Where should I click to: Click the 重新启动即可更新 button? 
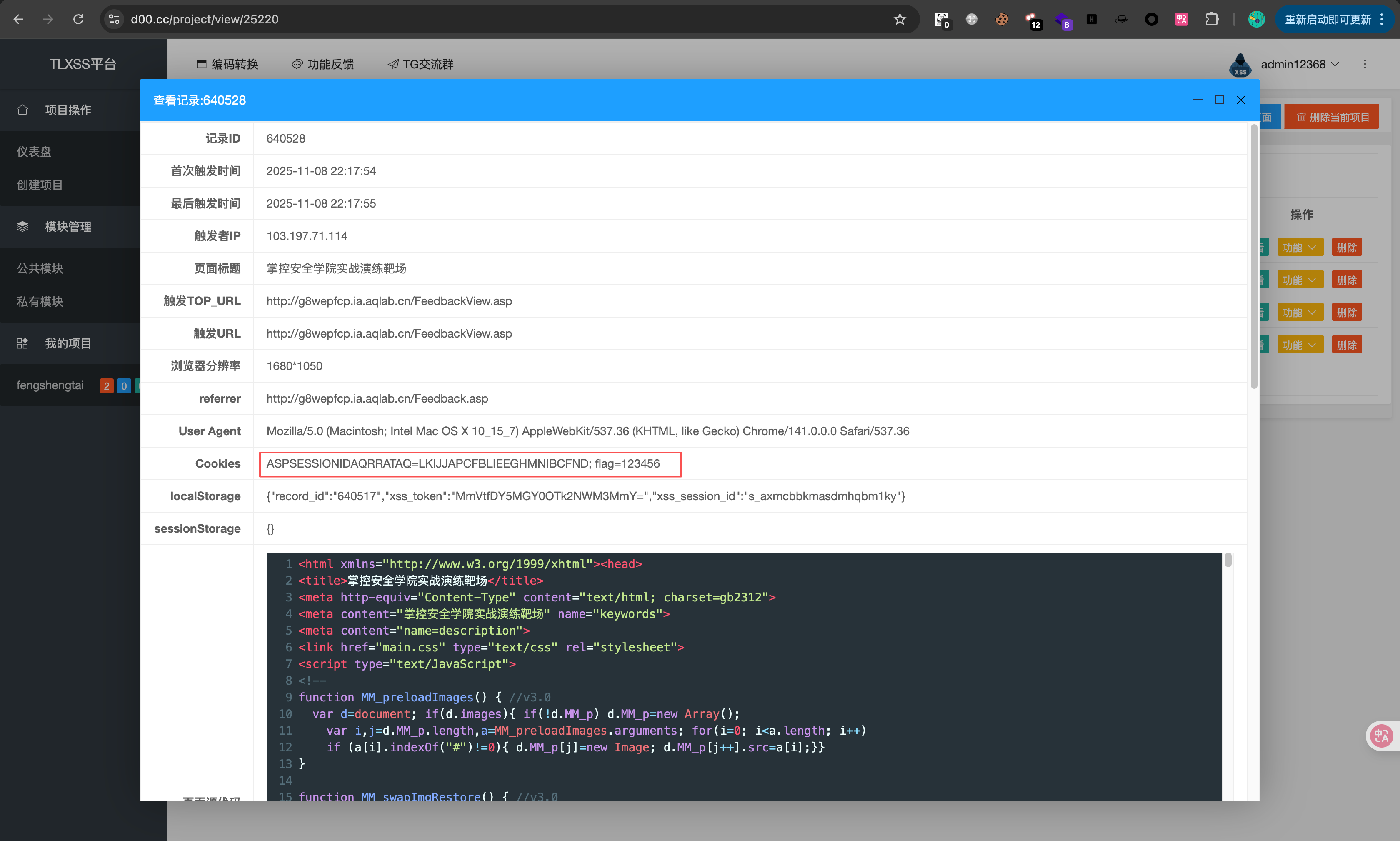tap(1327, 19)
